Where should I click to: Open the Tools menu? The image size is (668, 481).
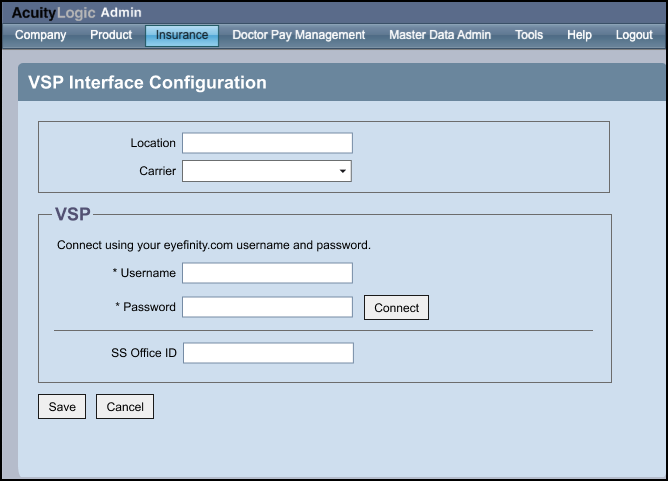(529, 35)
